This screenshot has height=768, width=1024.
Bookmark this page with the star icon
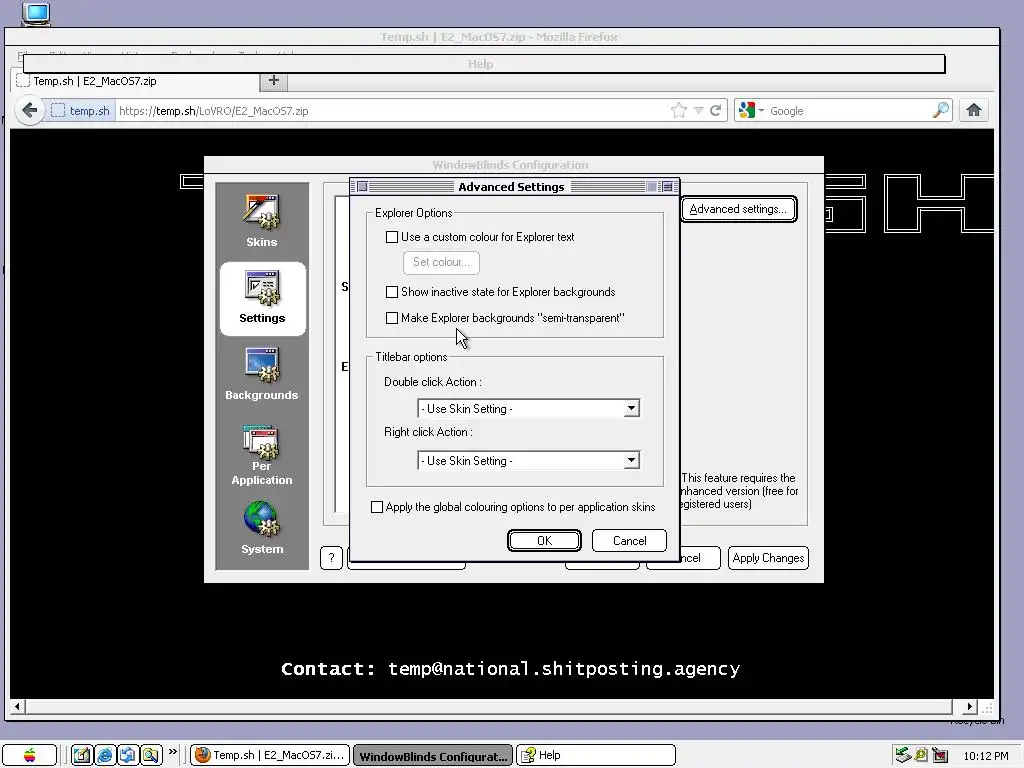pos(679,110)
